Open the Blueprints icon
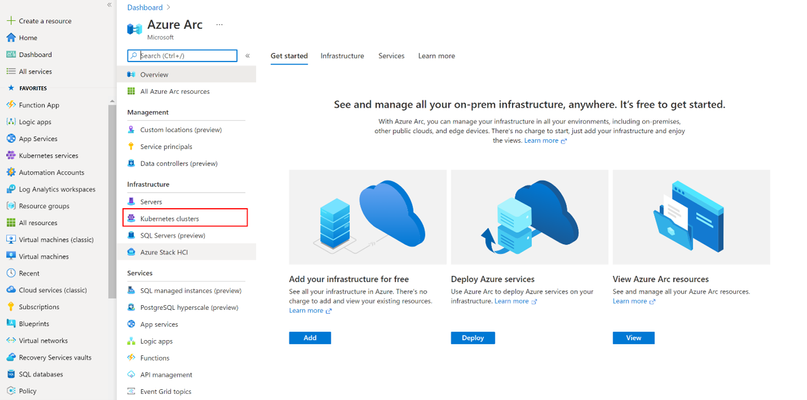This screenshot has width=807, height=400. tap(10, 324)
